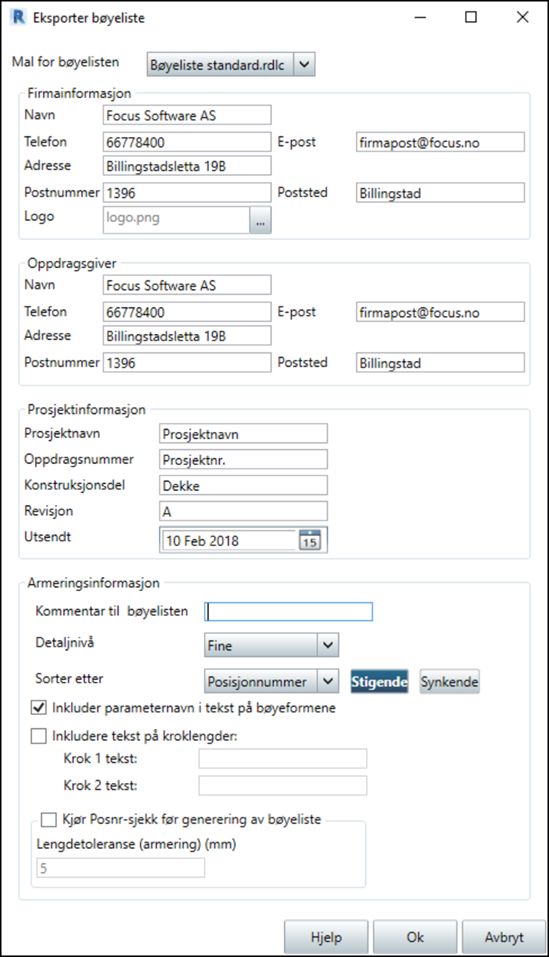
Task: Uncheck Inkluder parameternavn i tekst på bøyeformene
Action: click(38, 707)
